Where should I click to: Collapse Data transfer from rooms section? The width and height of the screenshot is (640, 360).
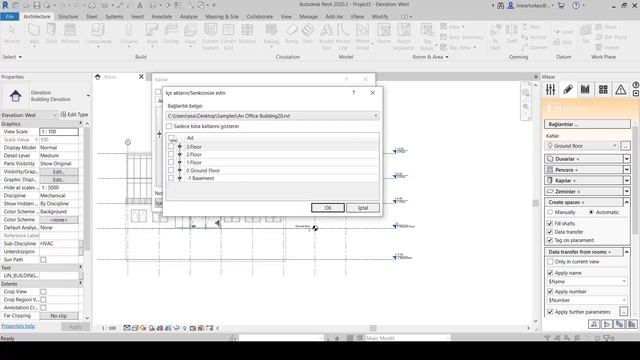[627, 252]
